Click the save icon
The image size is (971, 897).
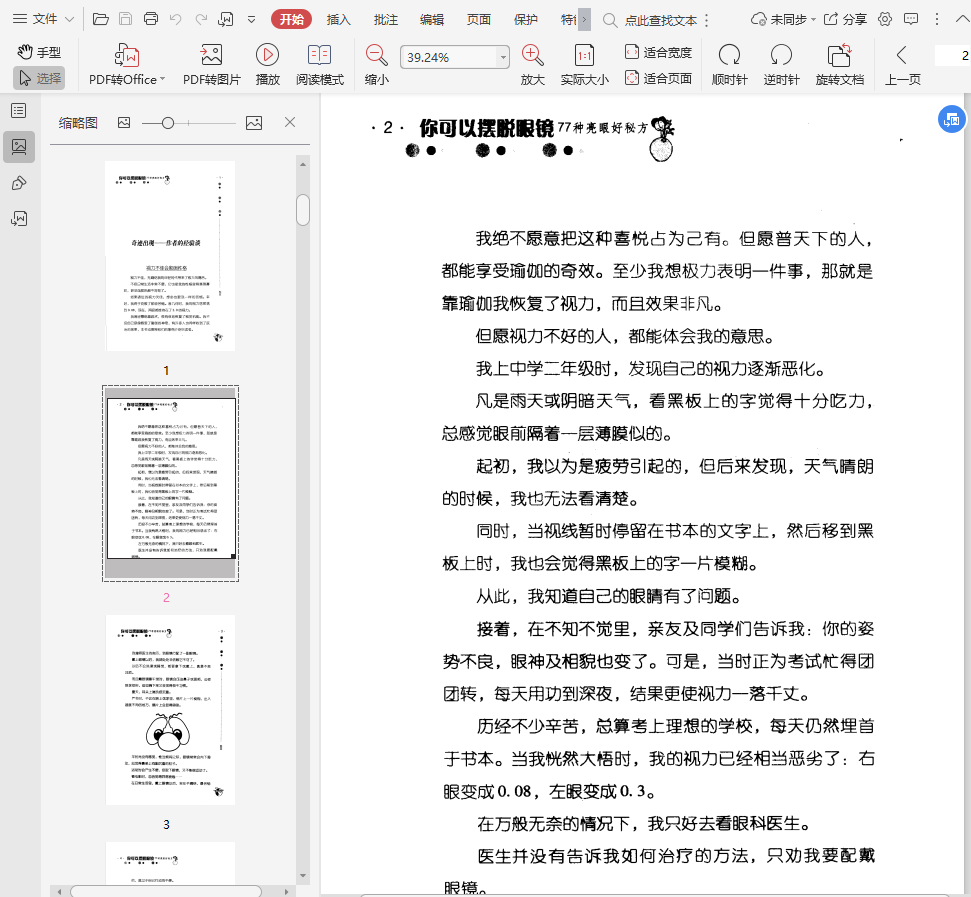tap(126, 19)
